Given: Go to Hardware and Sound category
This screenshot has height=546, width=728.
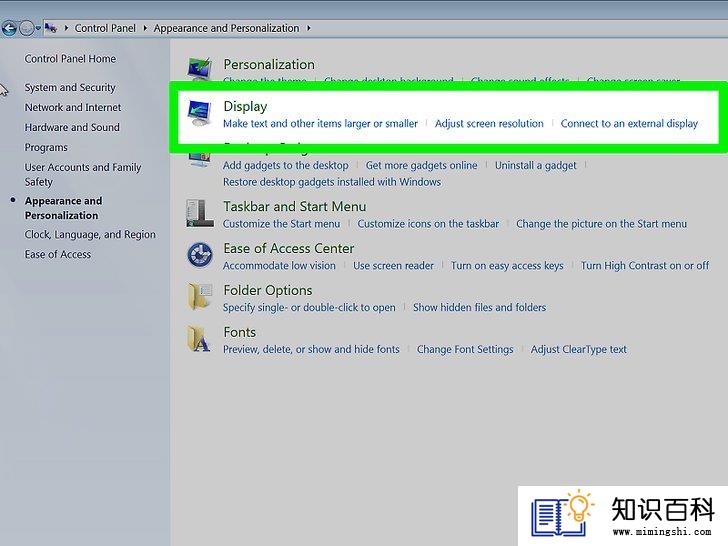Looking at the screenshot, I should click(x=72, y=128).
